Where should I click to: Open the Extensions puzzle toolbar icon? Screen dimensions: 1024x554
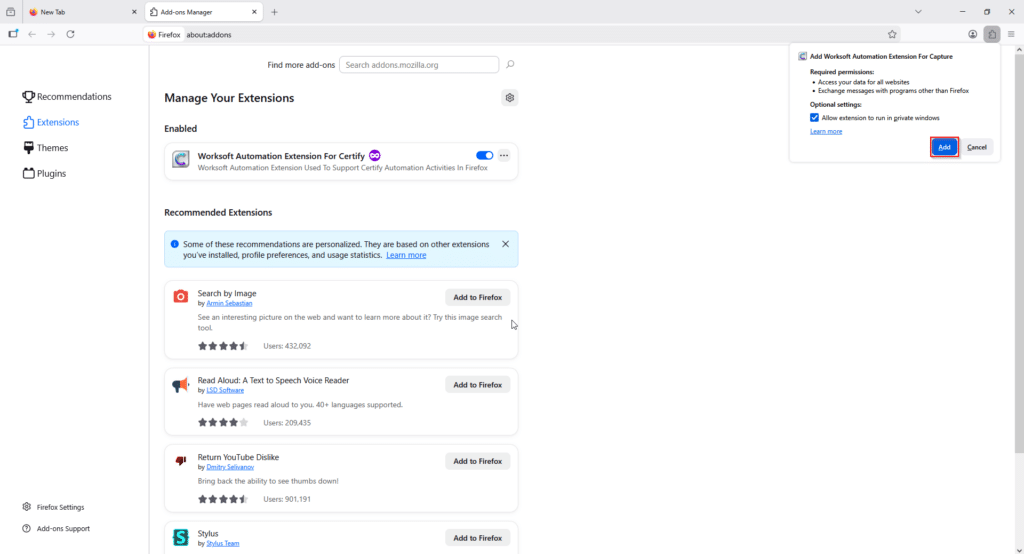click(x=992, y=34)
